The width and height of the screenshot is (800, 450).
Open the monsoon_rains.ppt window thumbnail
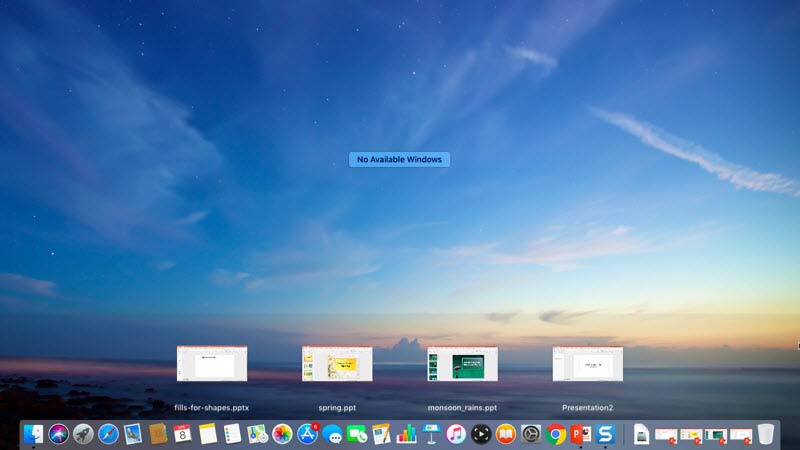(462, 364)
